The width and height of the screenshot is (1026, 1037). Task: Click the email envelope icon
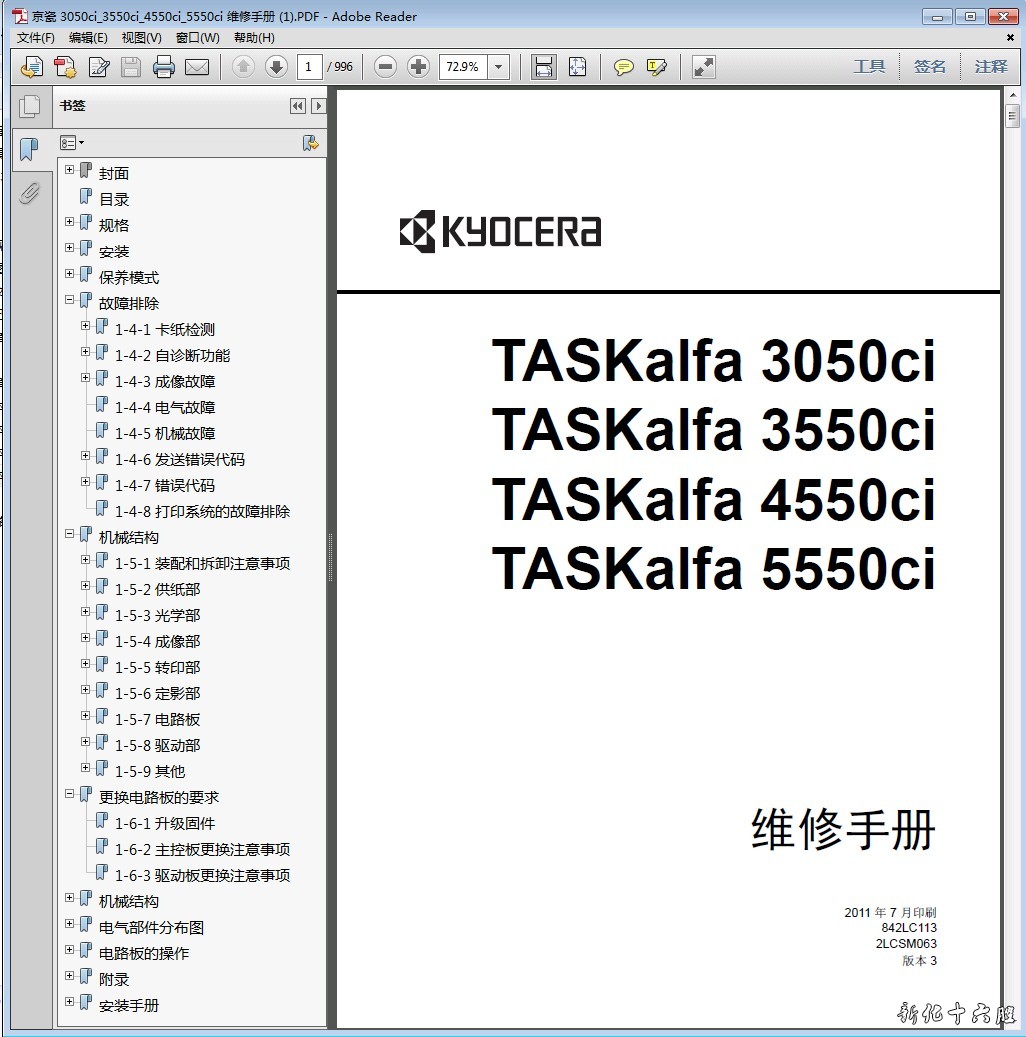coord(197,67)
